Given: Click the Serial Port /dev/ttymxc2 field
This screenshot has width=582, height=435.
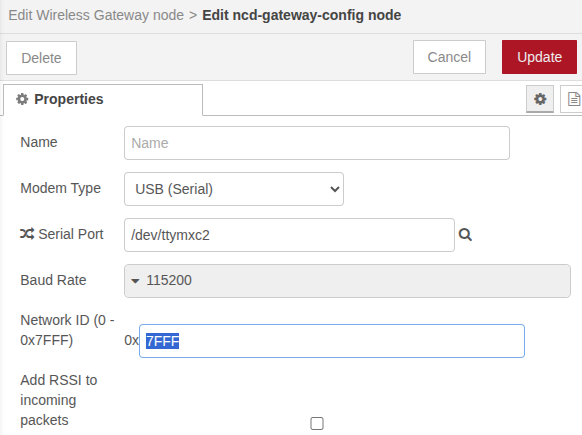Looking at the screenshot, I should click(289, 235).
